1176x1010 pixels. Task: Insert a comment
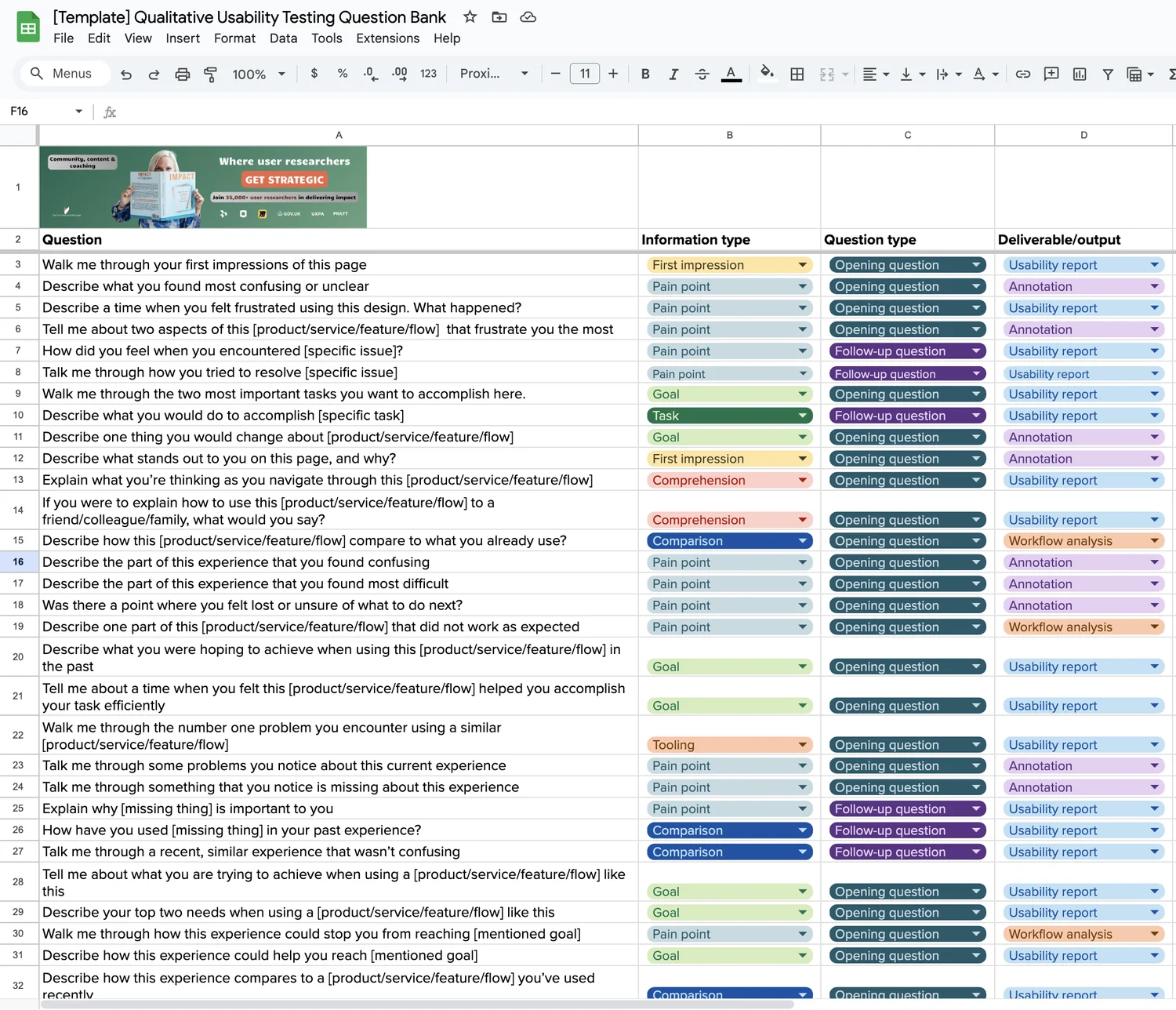tap(1051, 74)
